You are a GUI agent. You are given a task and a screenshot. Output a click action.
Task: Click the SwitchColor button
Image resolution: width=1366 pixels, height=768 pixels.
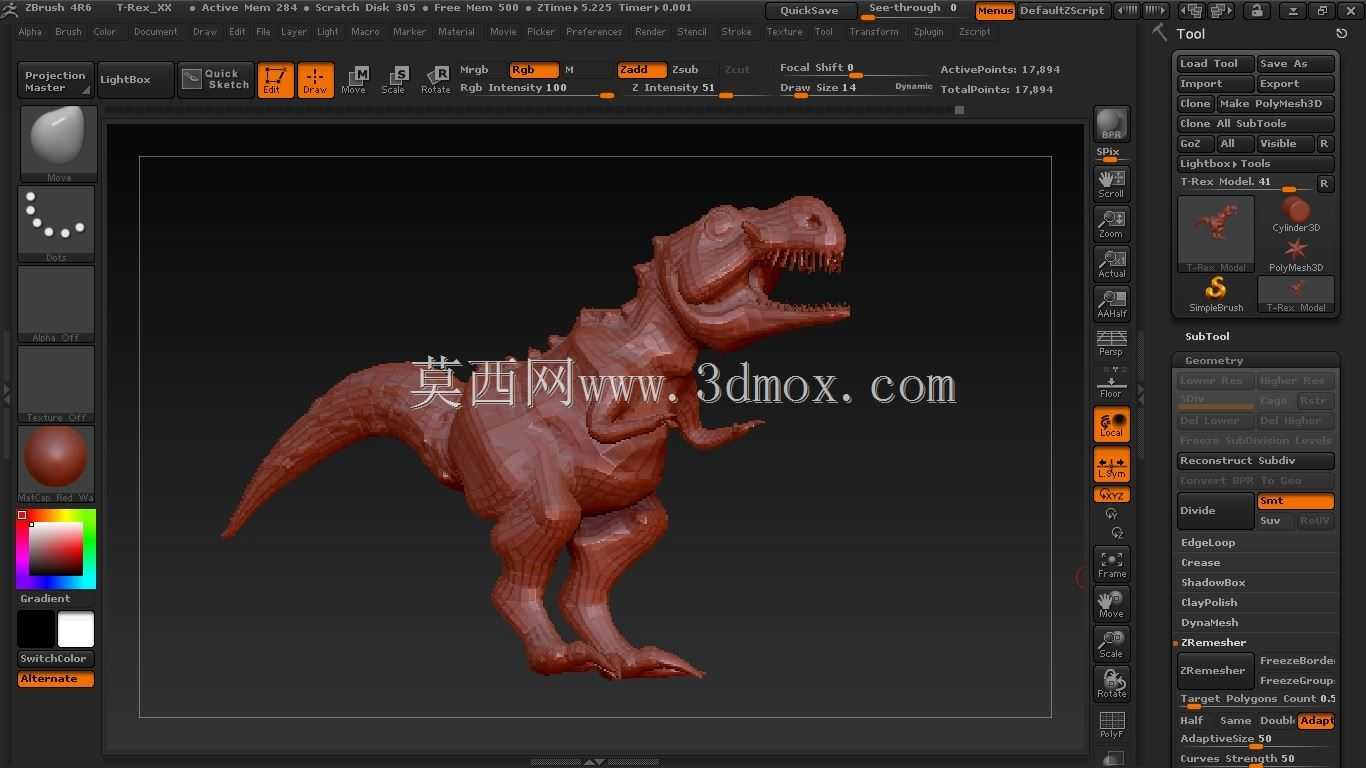(54, 659)
